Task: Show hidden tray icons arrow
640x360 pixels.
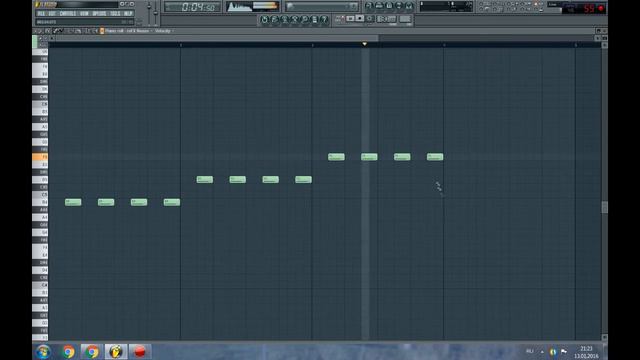Action: point(542,351)
